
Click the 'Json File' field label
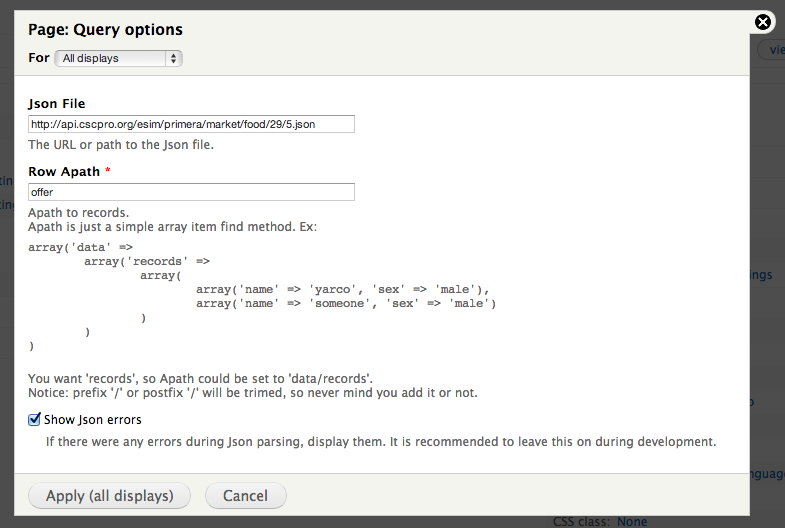(57, 104)
